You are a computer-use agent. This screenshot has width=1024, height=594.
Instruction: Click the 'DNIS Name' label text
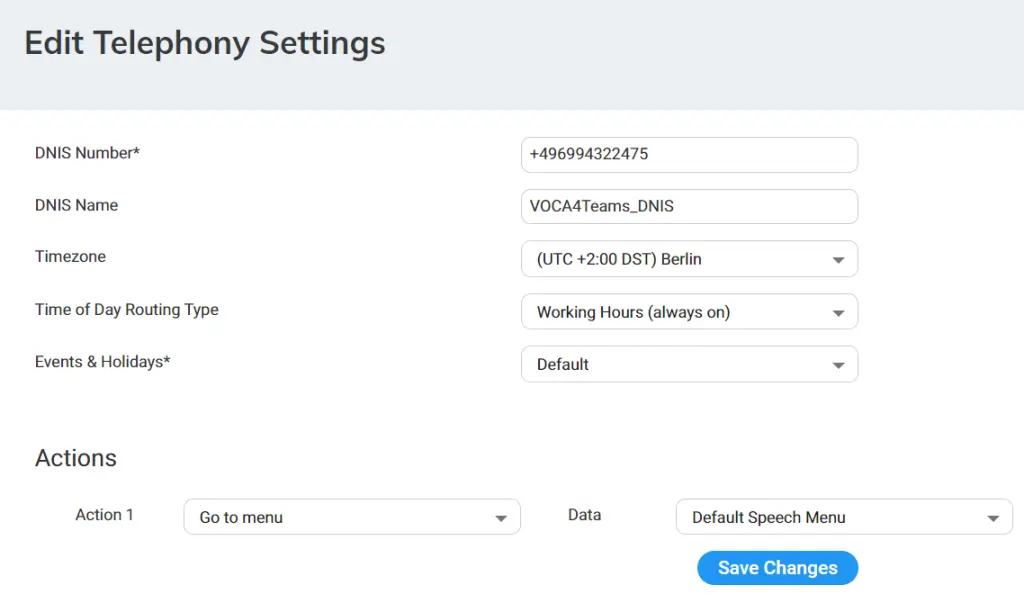coord(76,205)
